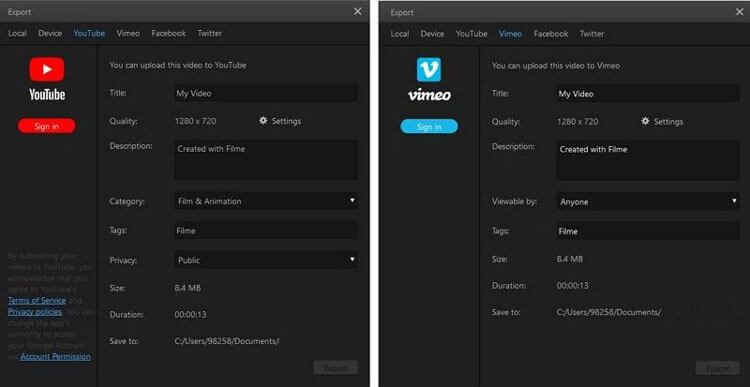Close the right Vimeo Export window

pyautogui.click(x=739, y=12)
